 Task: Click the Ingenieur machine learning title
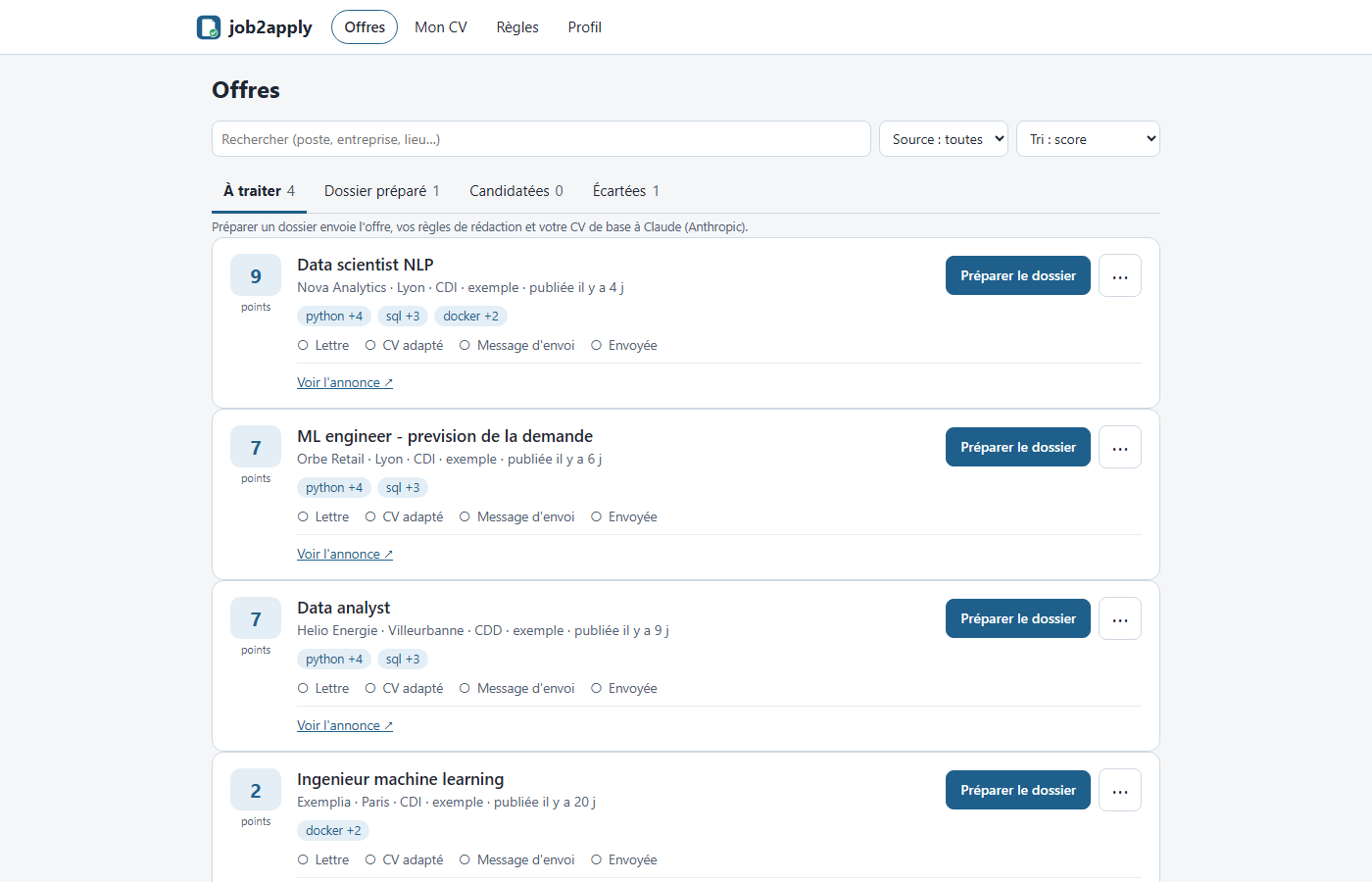(x=401, y=779)
